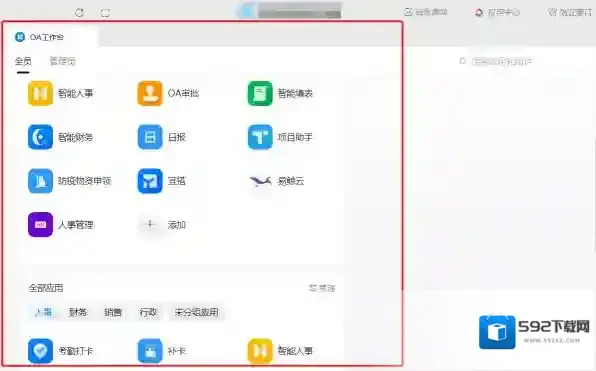596x371 pixels.
Task: Filter all apps by 人事 category
Action: [43, 312]
